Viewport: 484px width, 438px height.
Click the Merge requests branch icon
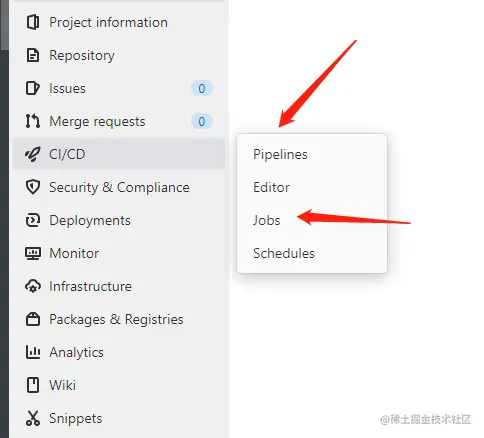(x=33, y=121)
